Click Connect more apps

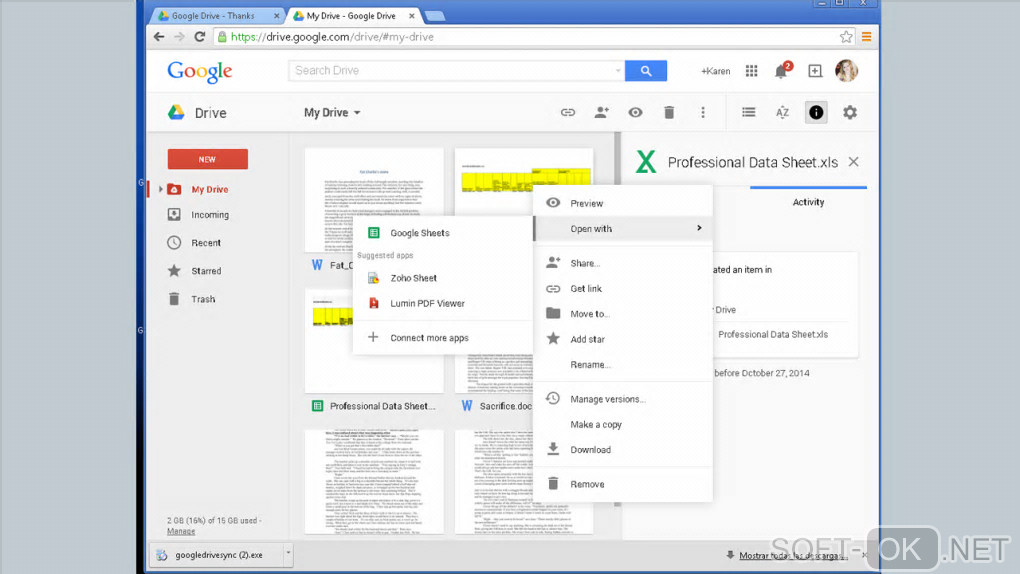pyautogui.click(x=442, y=338)
